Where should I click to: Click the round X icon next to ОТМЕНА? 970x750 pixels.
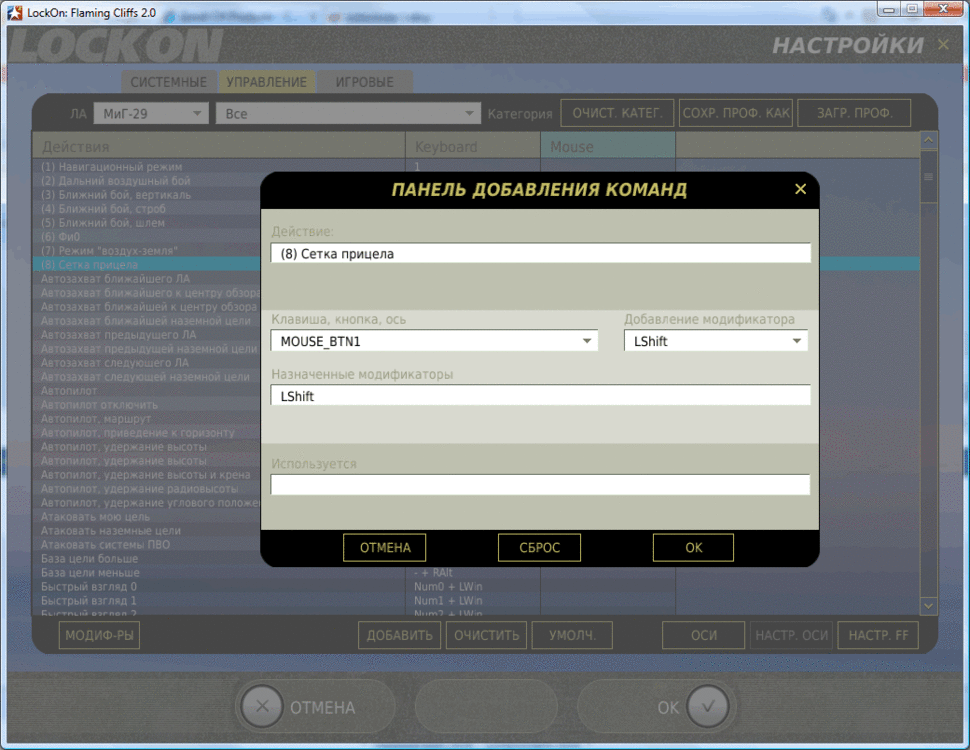tap(262, 706)
